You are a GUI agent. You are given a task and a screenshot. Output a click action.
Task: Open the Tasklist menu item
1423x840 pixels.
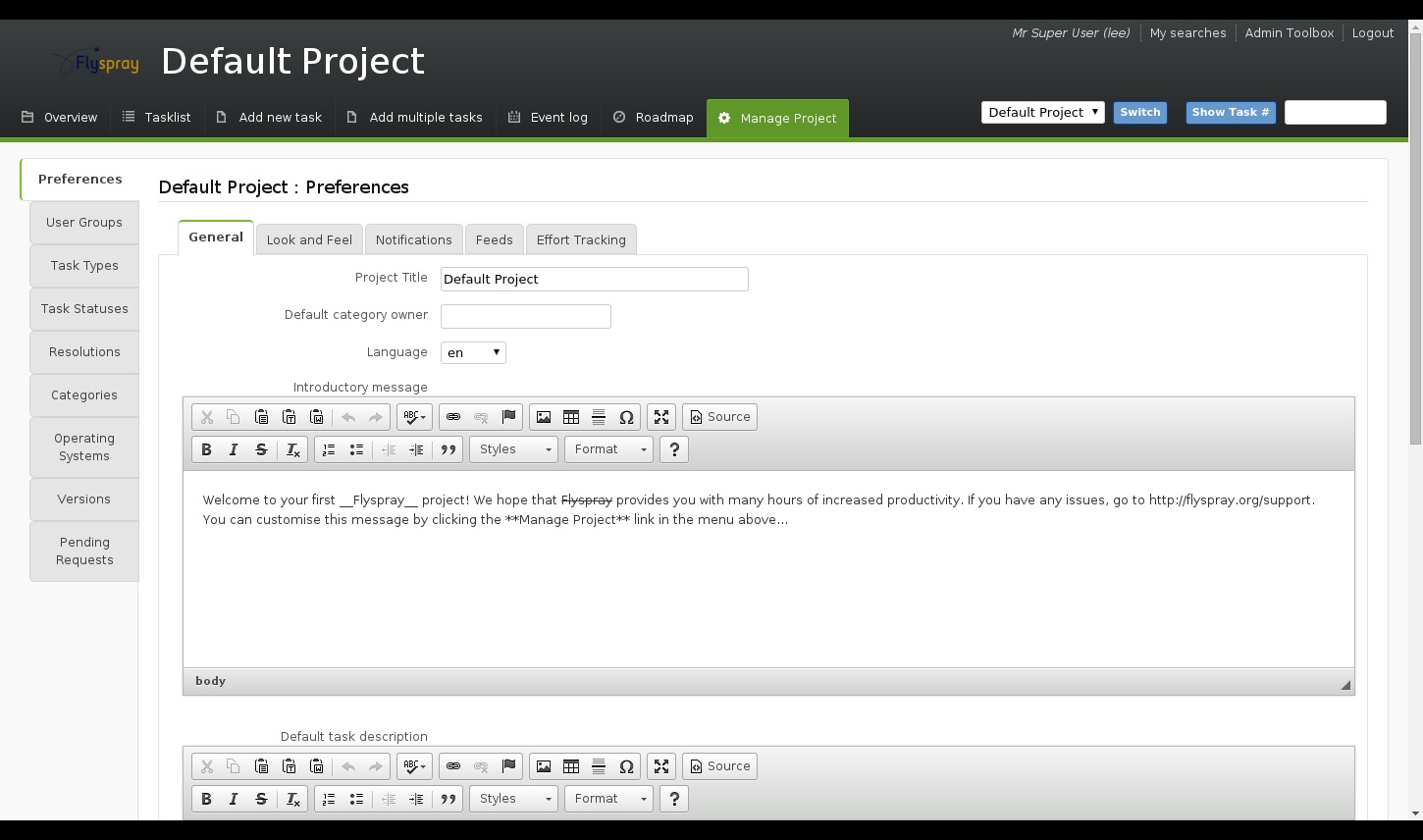pos(157,117)
